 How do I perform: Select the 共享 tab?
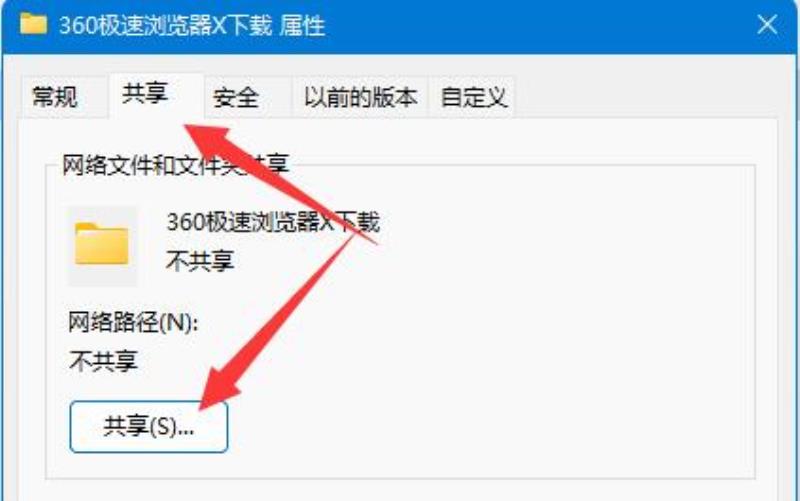coord(146,94)
